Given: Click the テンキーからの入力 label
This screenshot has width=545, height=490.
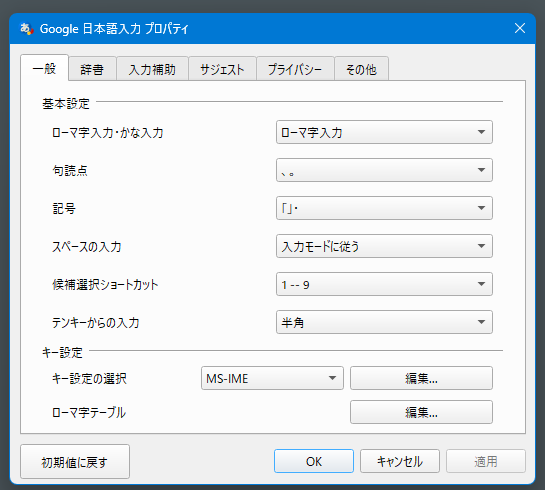Looking at the screenshot, I should (96, 322).
